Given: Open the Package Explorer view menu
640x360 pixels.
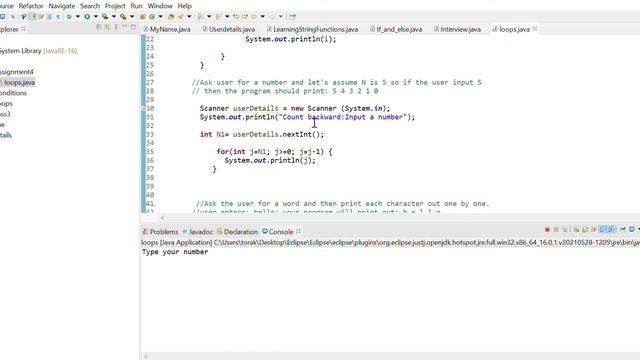Looking at the screenshot, I should pos(116,27).
